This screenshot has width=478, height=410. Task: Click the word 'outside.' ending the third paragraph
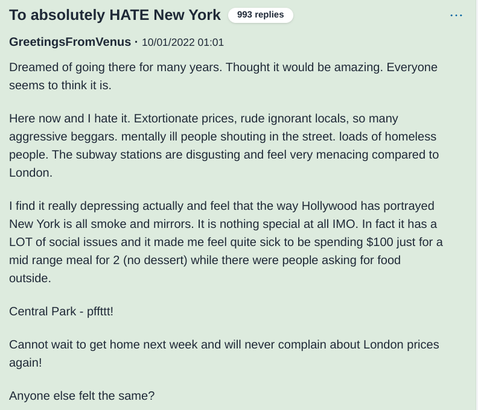pos(30,278)
